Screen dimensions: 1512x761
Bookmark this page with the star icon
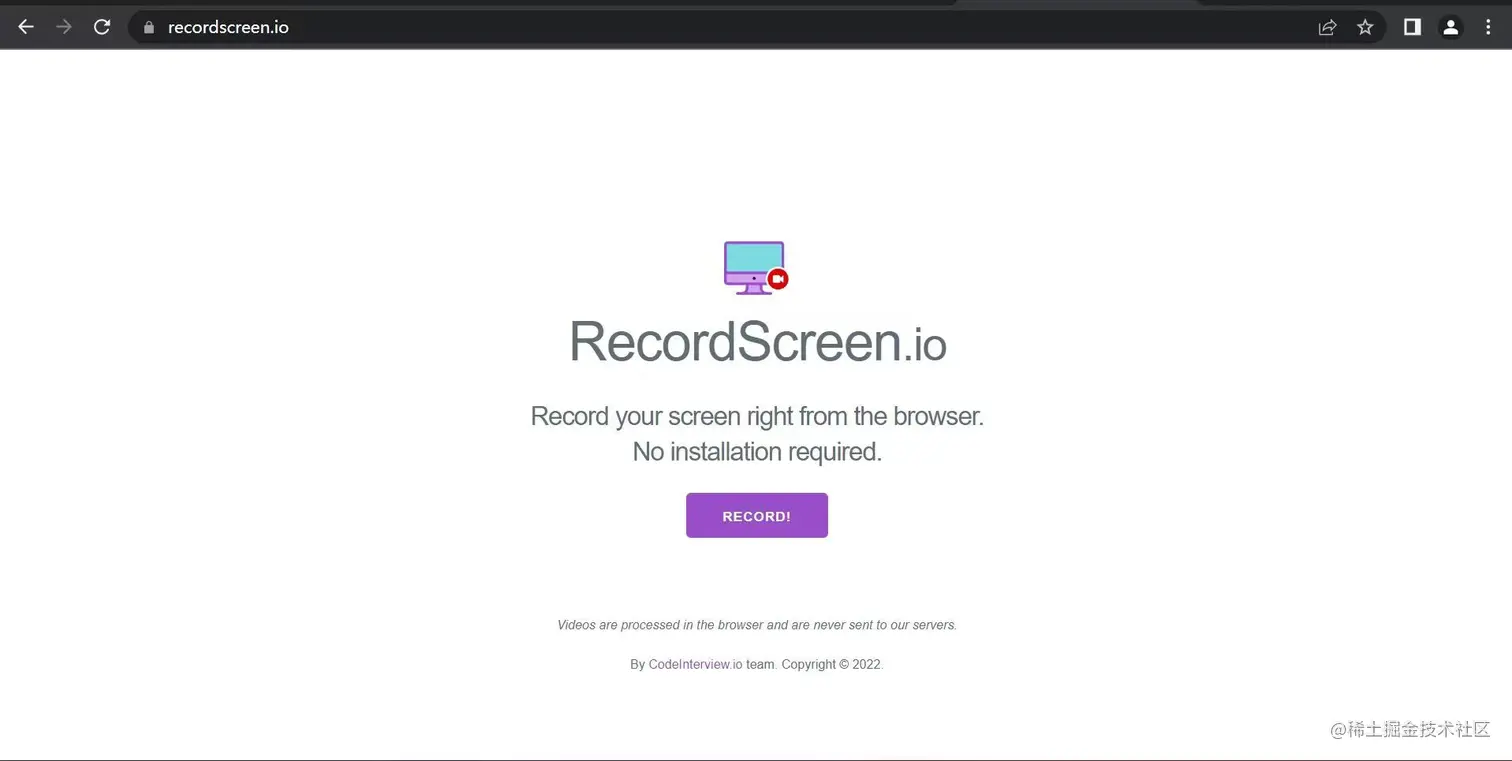[x=1365, y=27]
